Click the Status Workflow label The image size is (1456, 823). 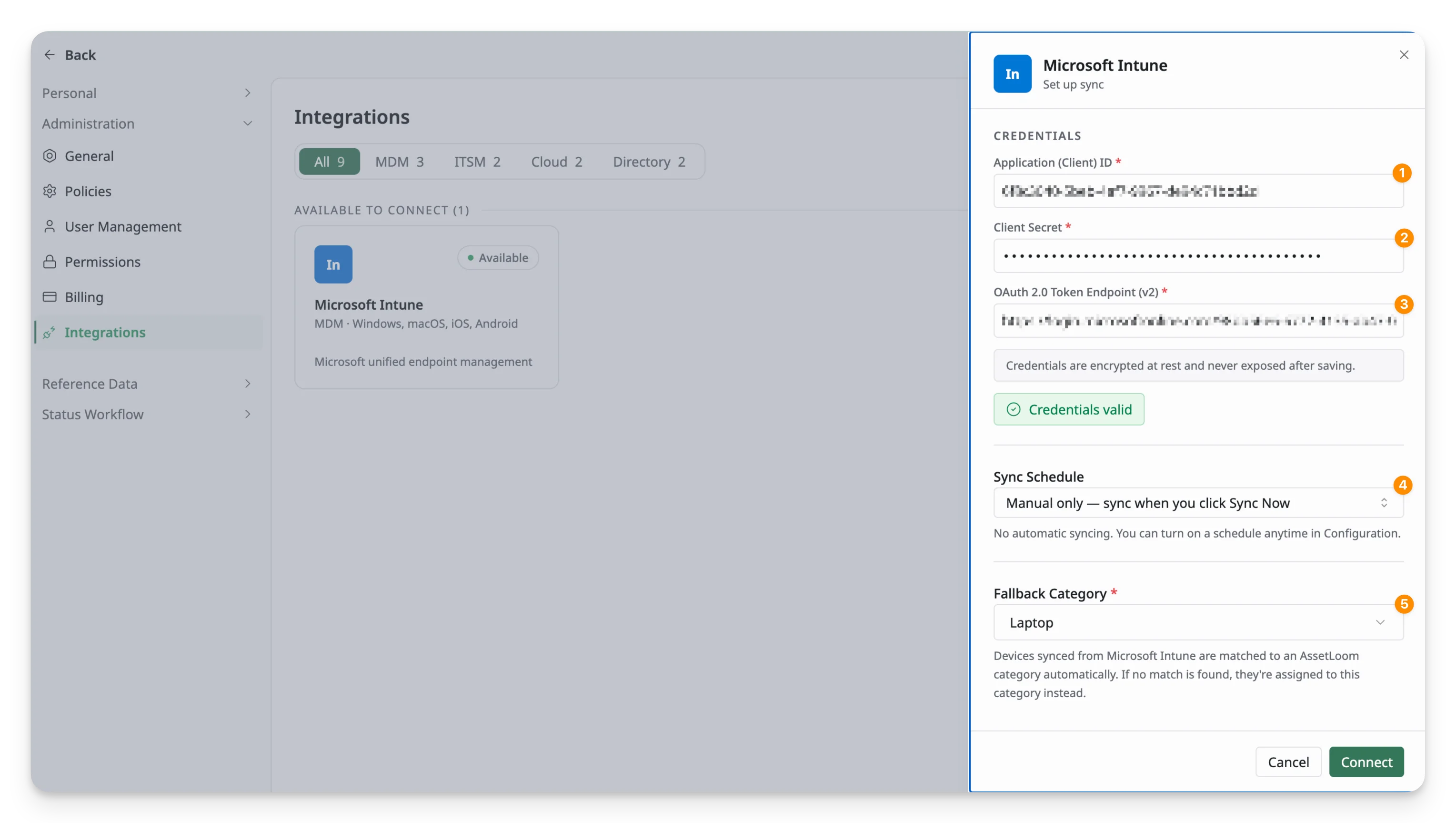pyautogui.click(x=93, y=415)
